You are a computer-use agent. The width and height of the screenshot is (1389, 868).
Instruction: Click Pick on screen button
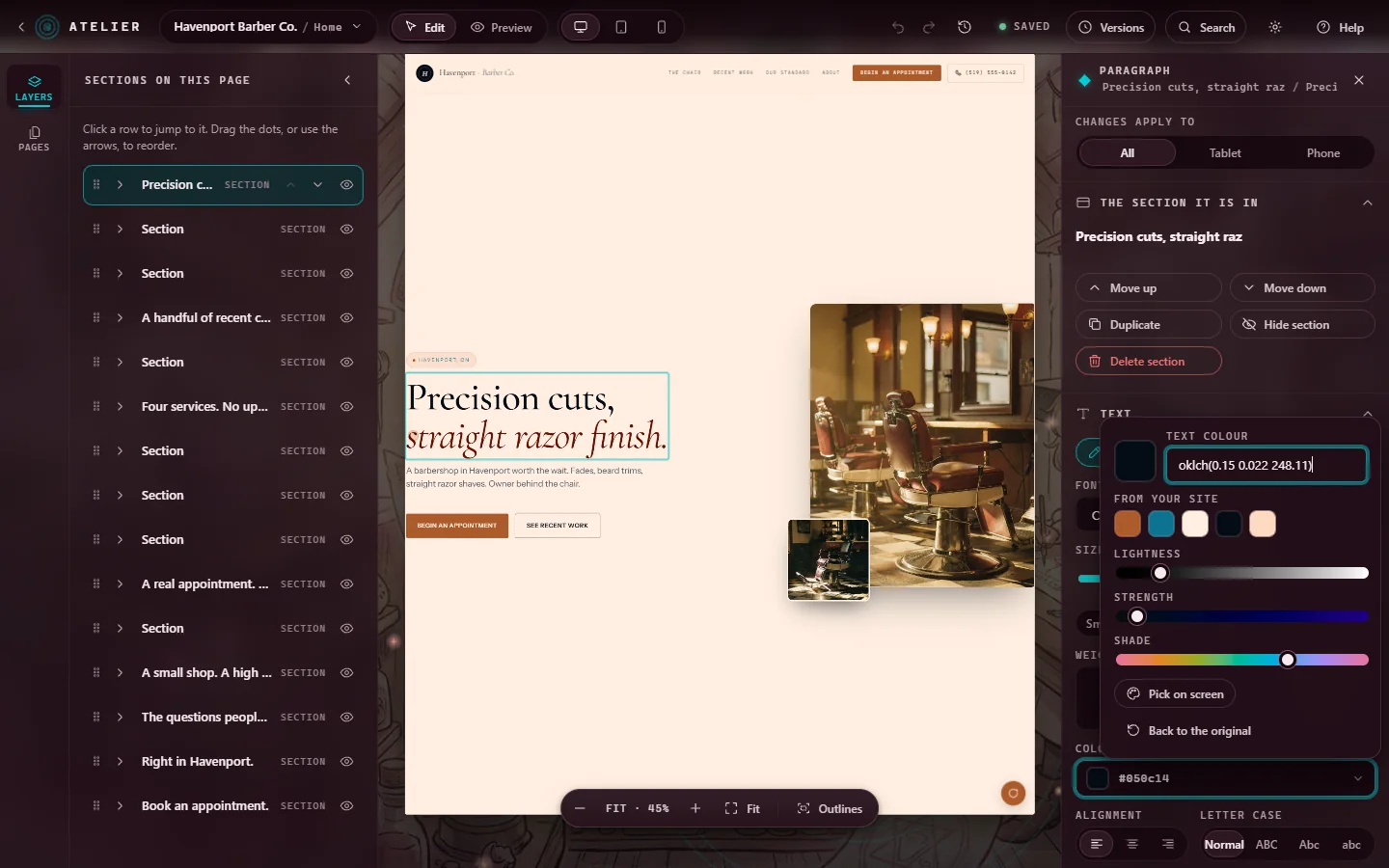click(x=1175, y=694)
